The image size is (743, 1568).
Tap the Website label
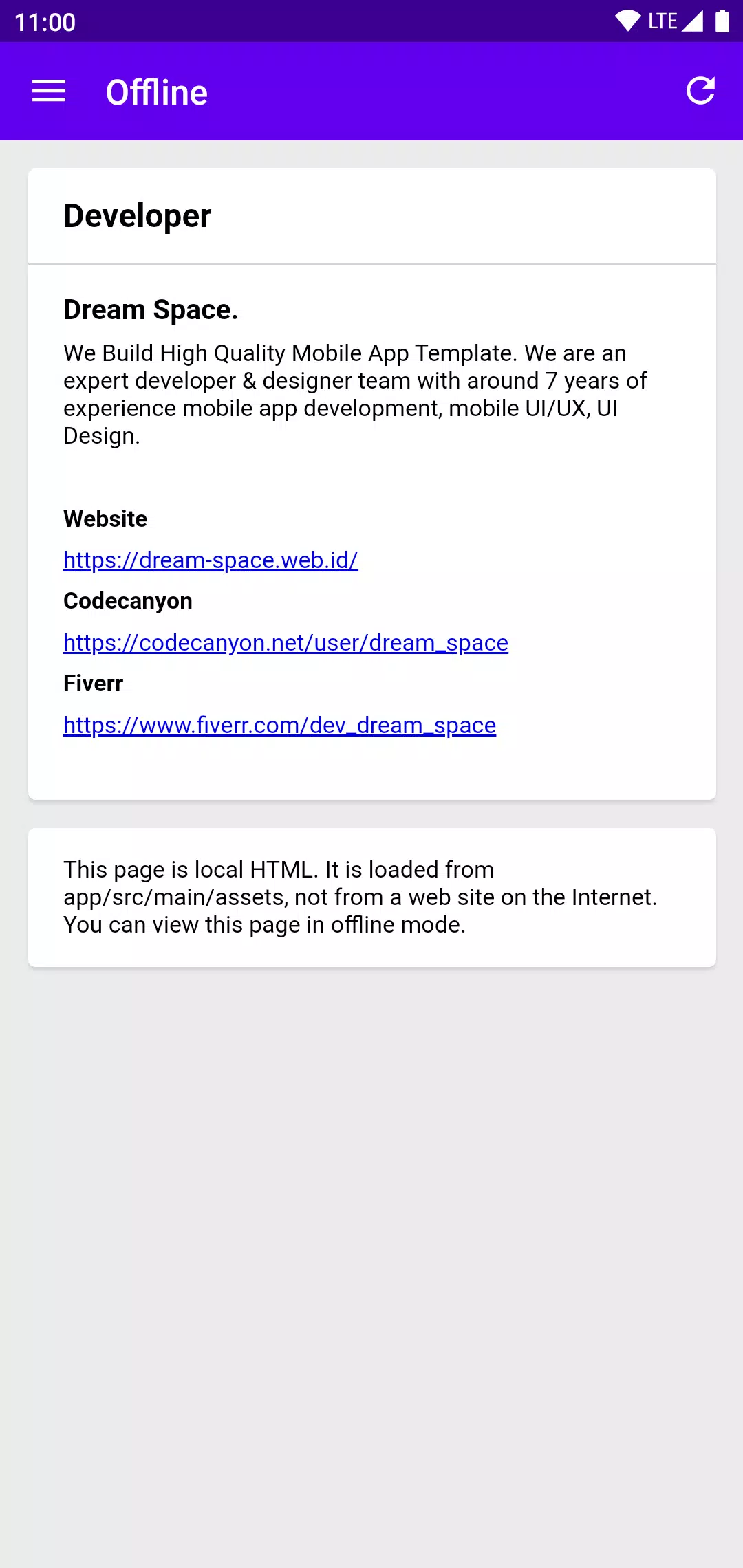tap(105, 519)
